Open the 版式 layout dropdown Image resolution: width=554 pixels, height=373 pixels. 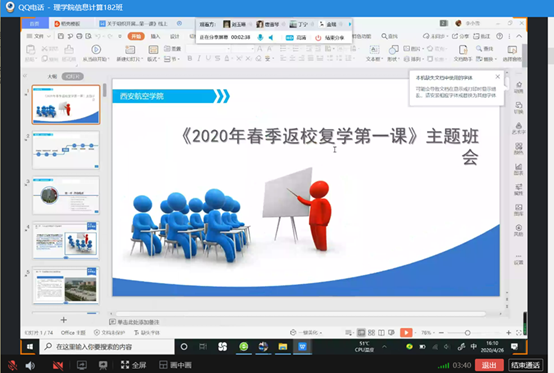pos(153,59)
